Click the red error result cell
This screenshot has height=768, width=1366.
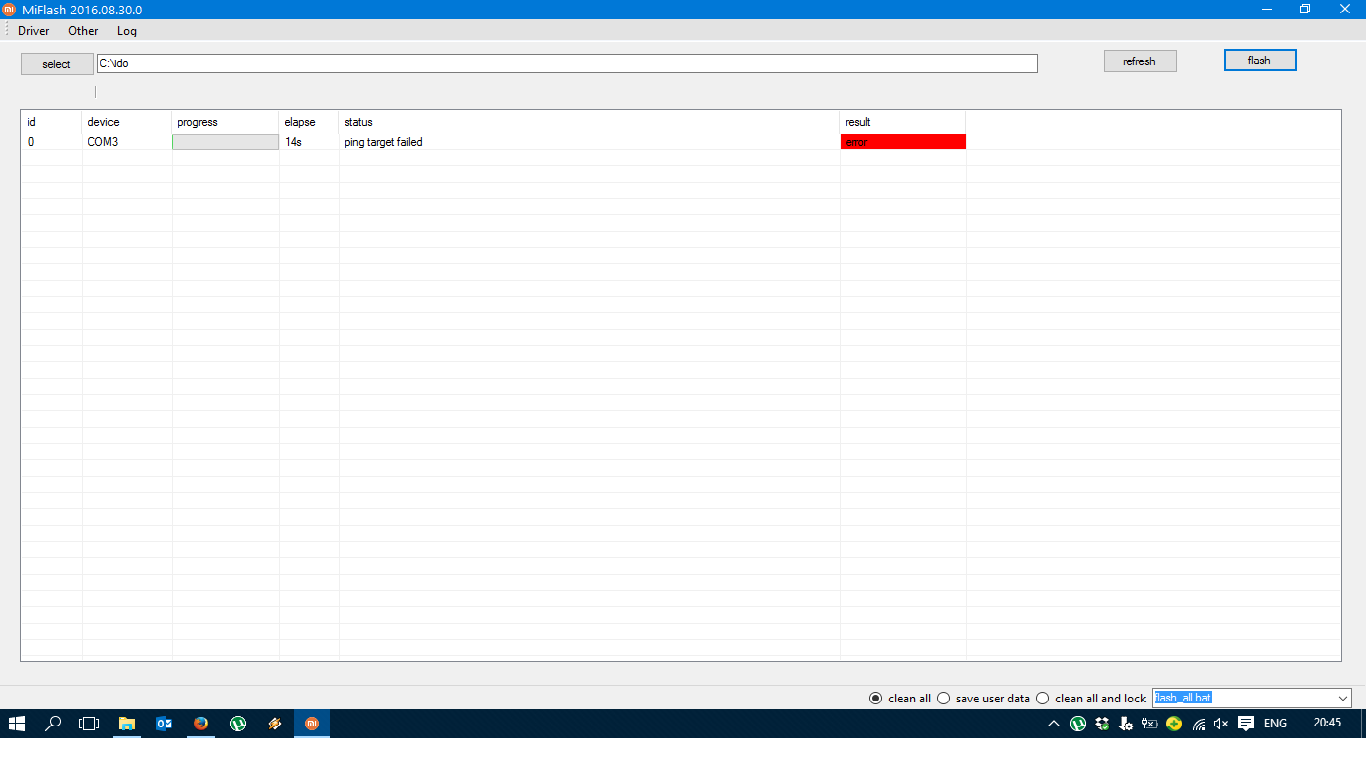903,142
